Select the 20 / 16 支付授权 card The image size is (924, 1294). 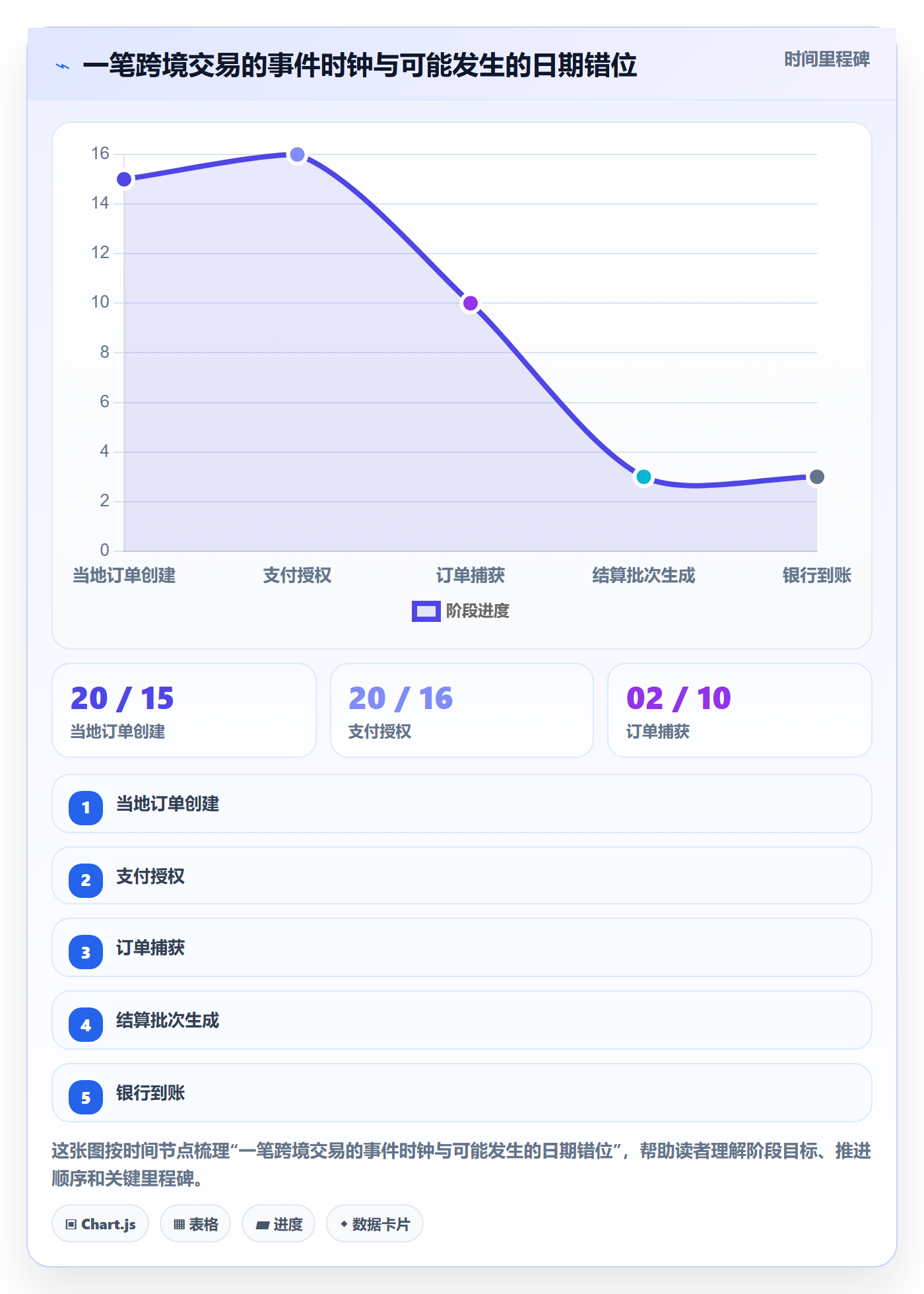pos(462,710)
